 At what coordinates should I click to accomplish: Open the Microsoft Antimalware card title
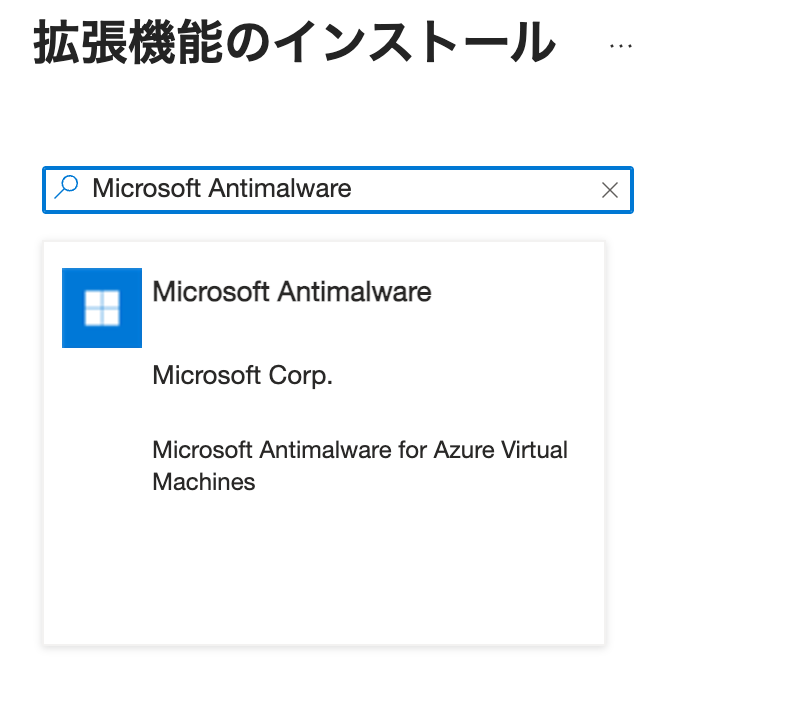click(x=291, y=292)
